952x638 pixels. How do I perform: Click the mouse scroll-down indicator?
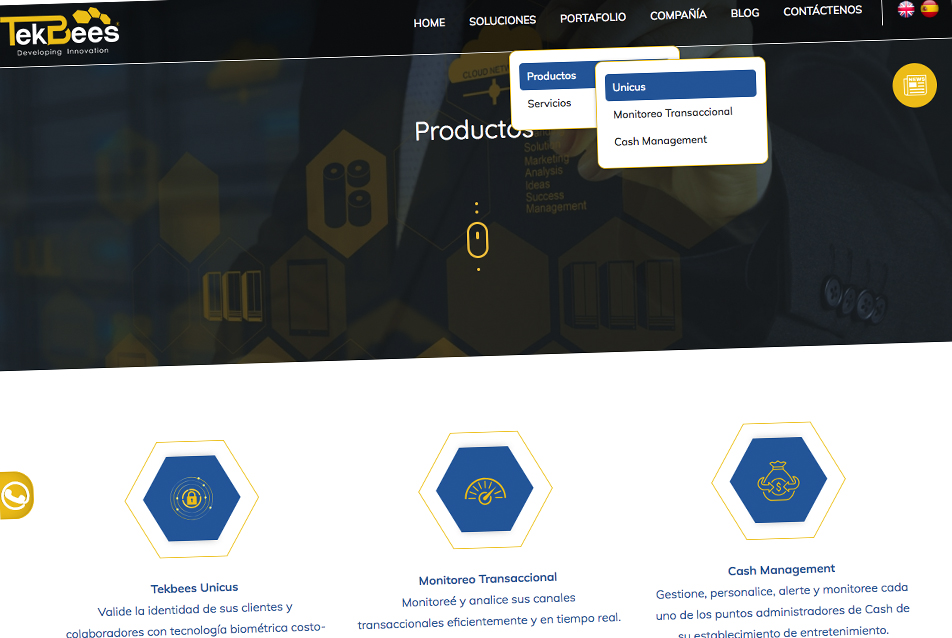tap(477, 239)
